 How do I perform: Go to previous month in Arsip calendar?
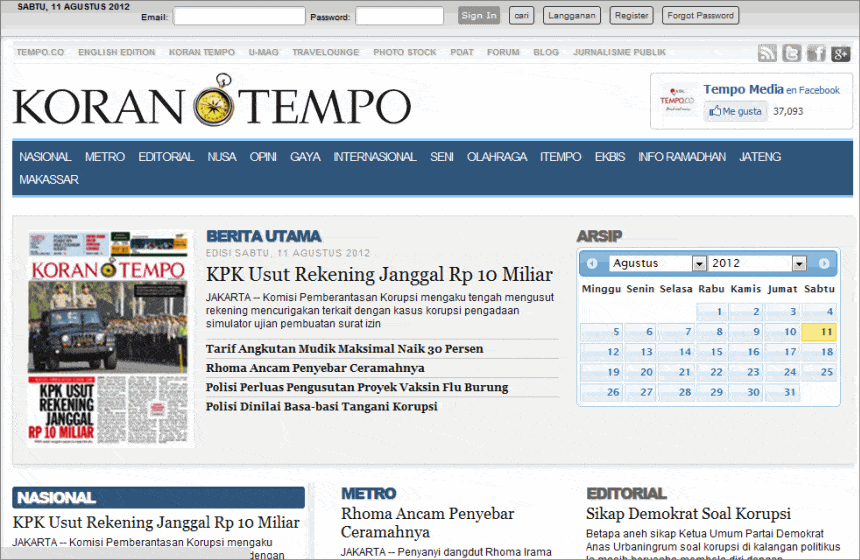592,263
